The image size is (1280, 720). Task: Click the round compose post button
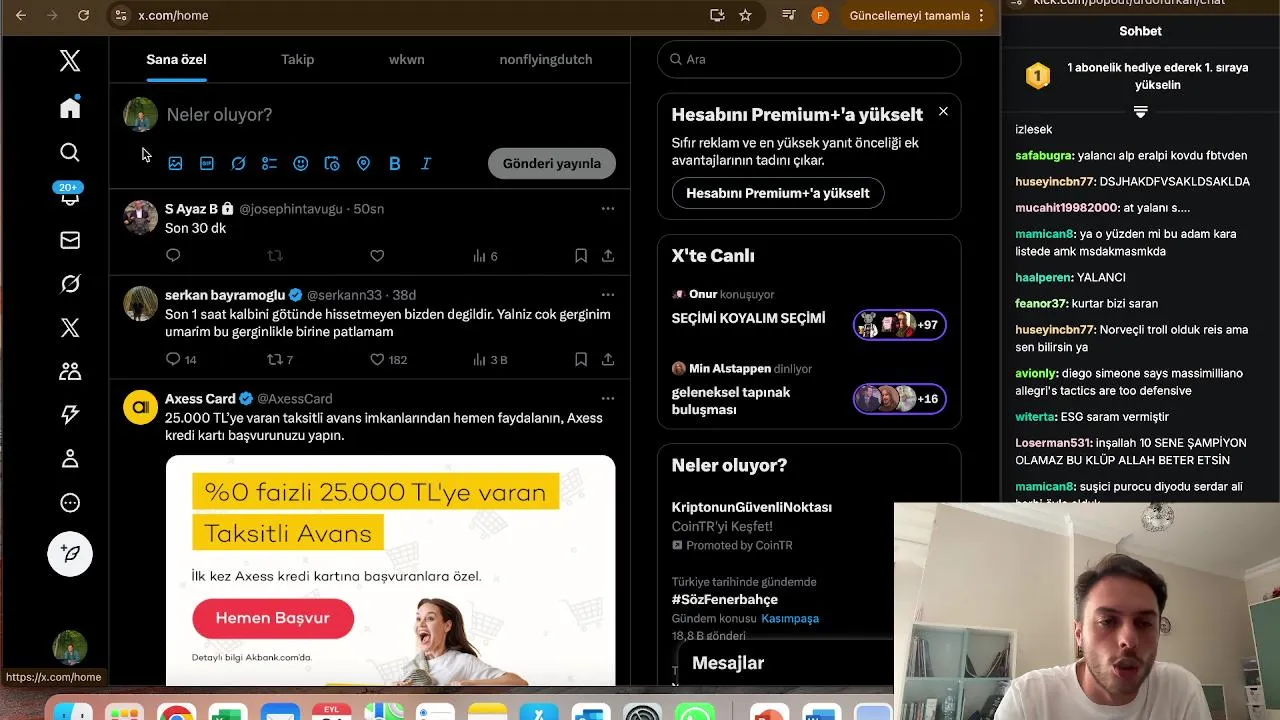(x=70, y=554)
